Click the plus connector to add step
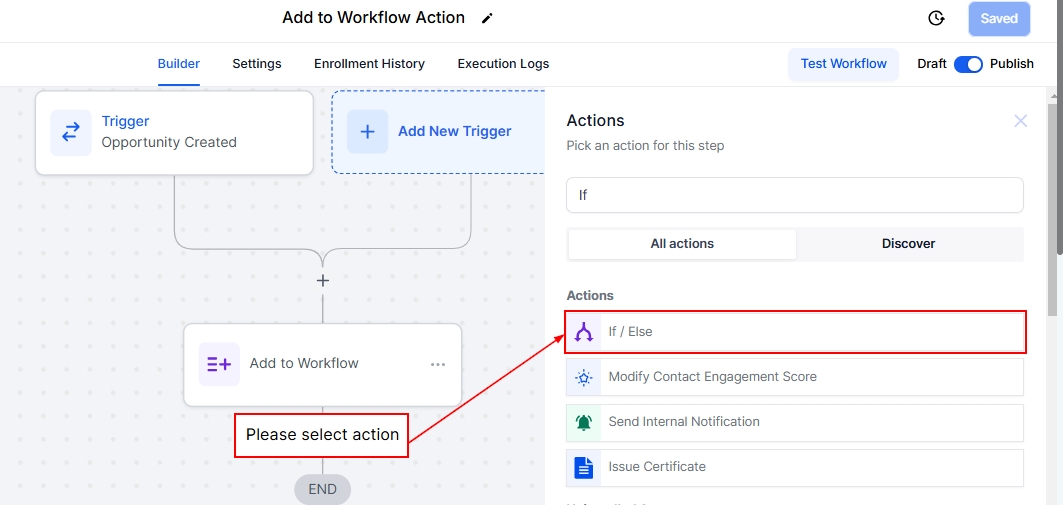The image size is (1063, 505). point(323,281)
